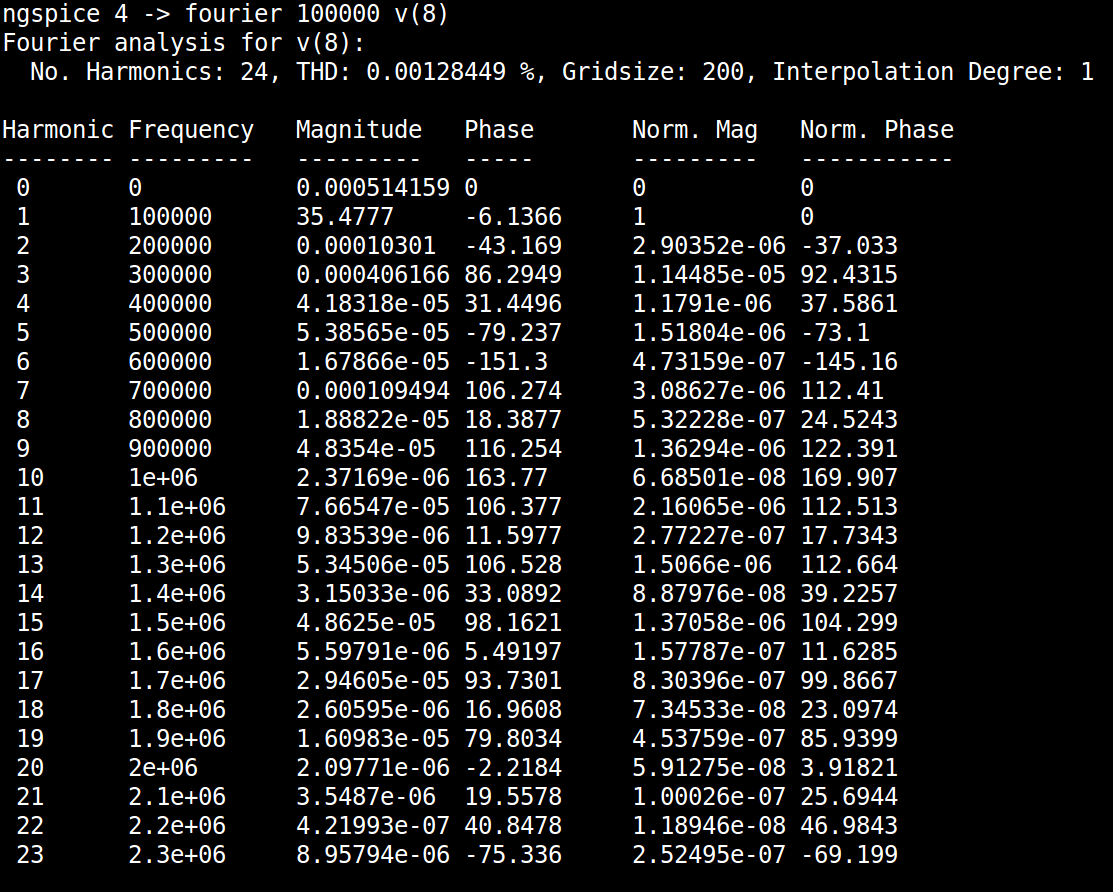The width and height of the screenshot is (1113, 892).
Task: Click frequency 1e+06 of harmonic 10
Action: click(x=163, y=478)
